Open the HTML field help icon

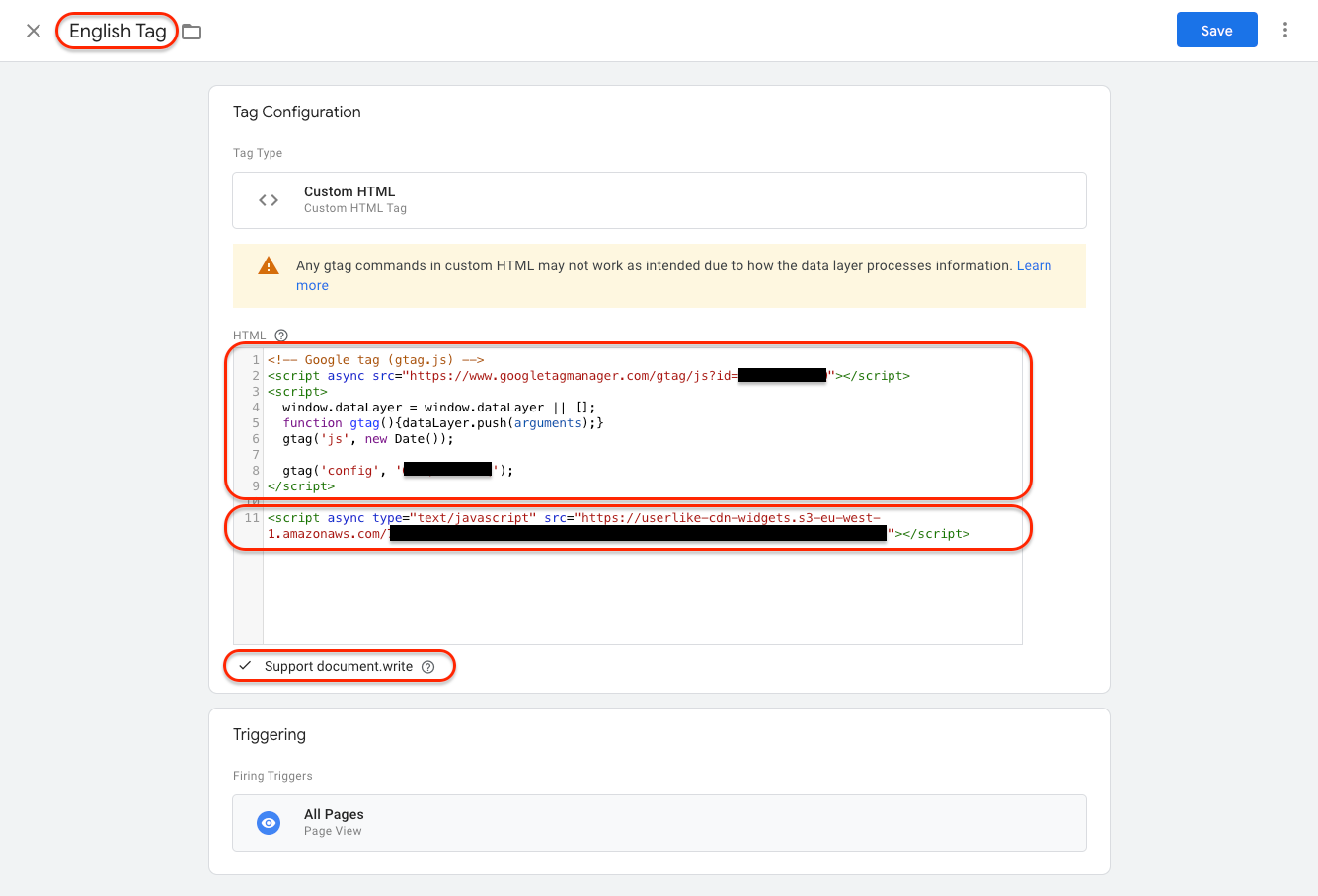281,336
